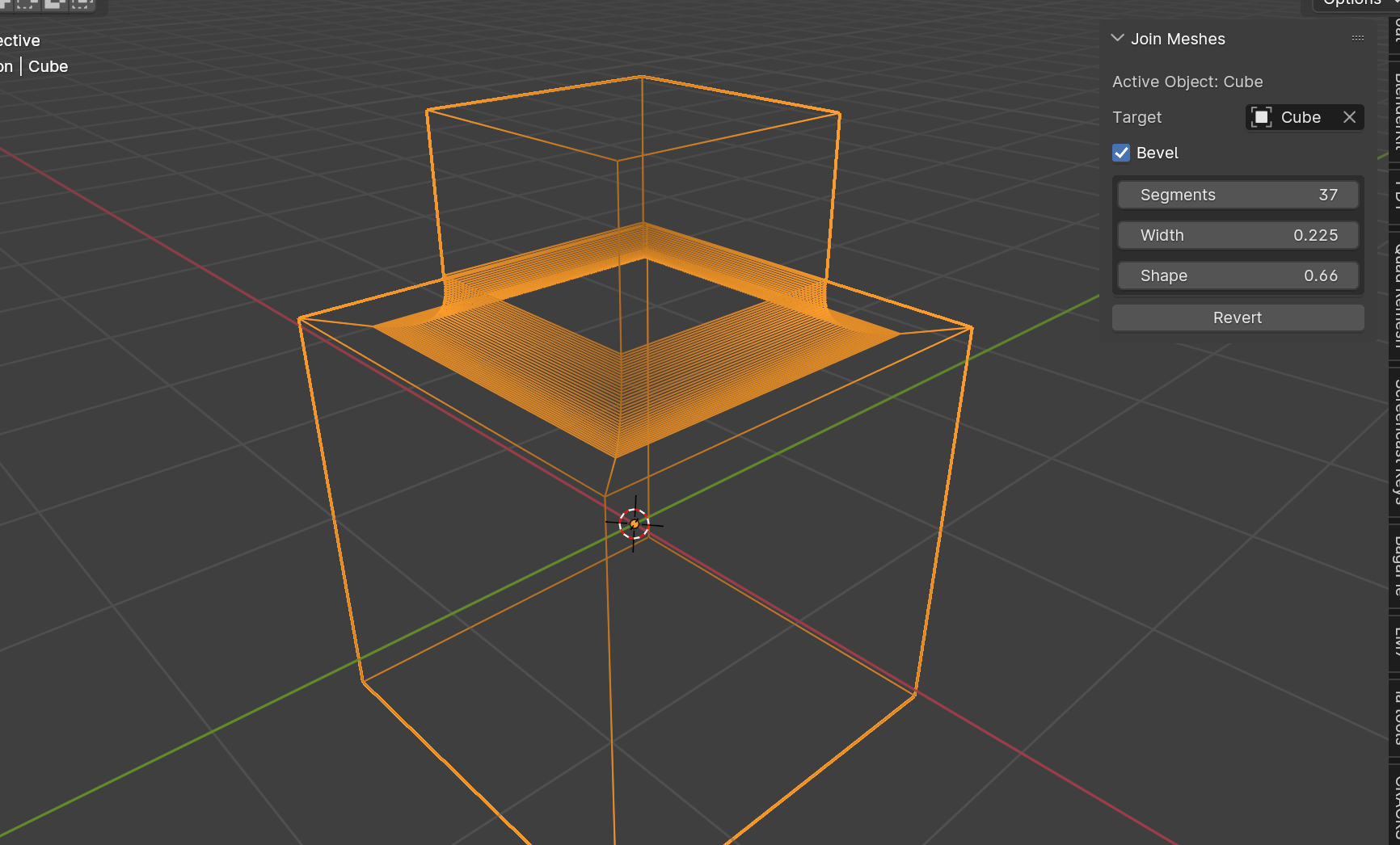
Task: Click the rightmost dashed-square toolbar icon at top left
Action: pos(80,6)
